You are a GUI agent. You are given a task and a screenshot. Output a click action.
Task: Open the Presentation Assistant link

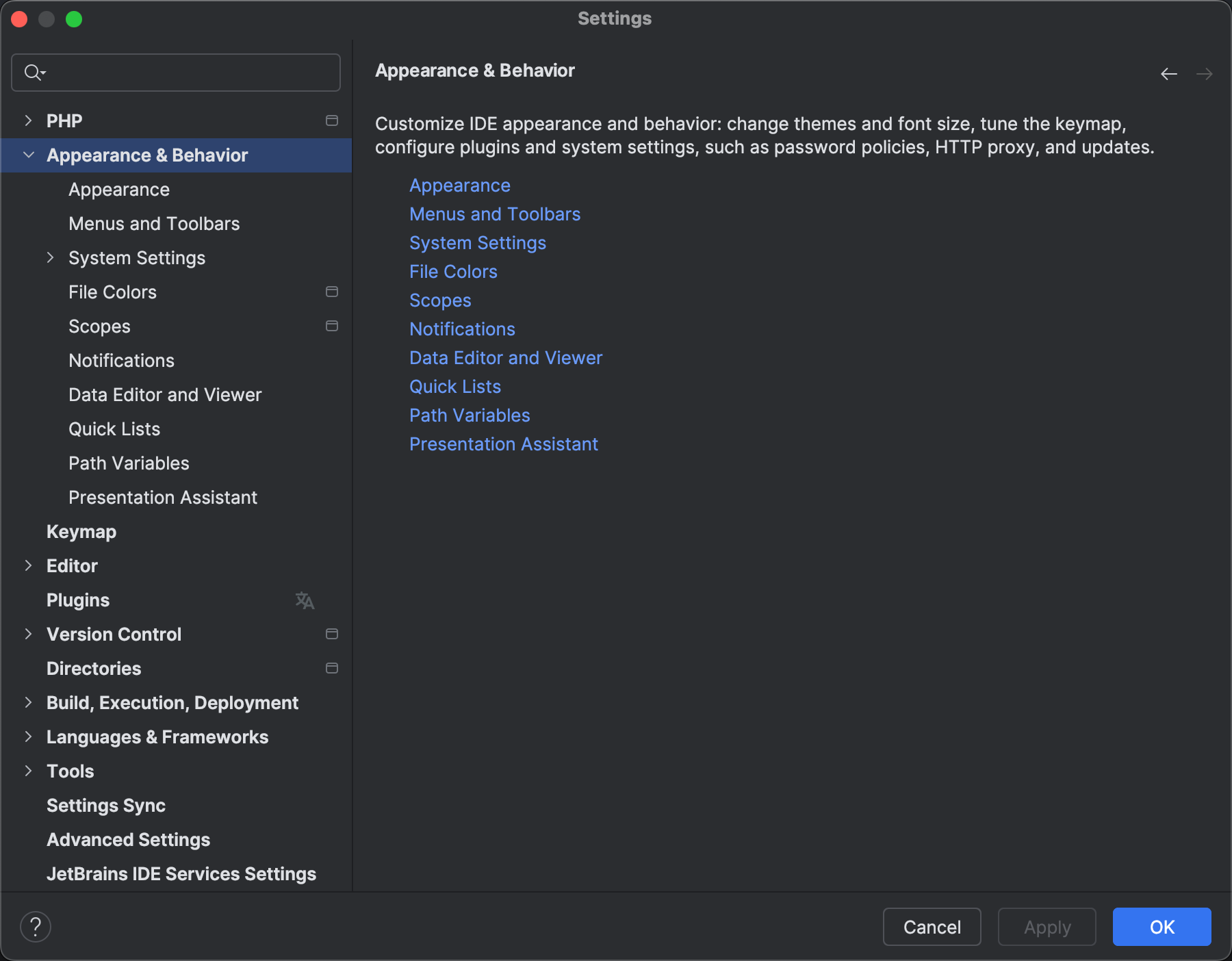(x=503, y=444)
